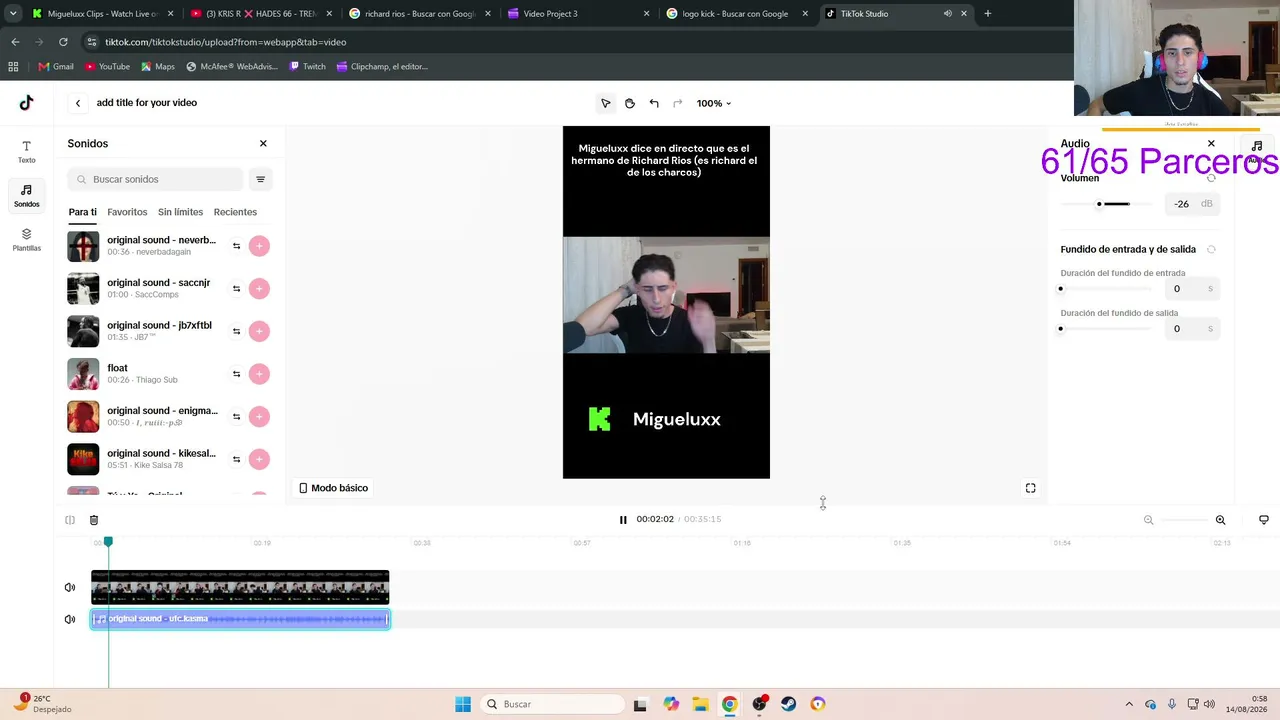Select the 'original sound - ufc.kasma' audio clip
The width and height of the screenshot is (1280, 720).
click(x=240, y=619)
